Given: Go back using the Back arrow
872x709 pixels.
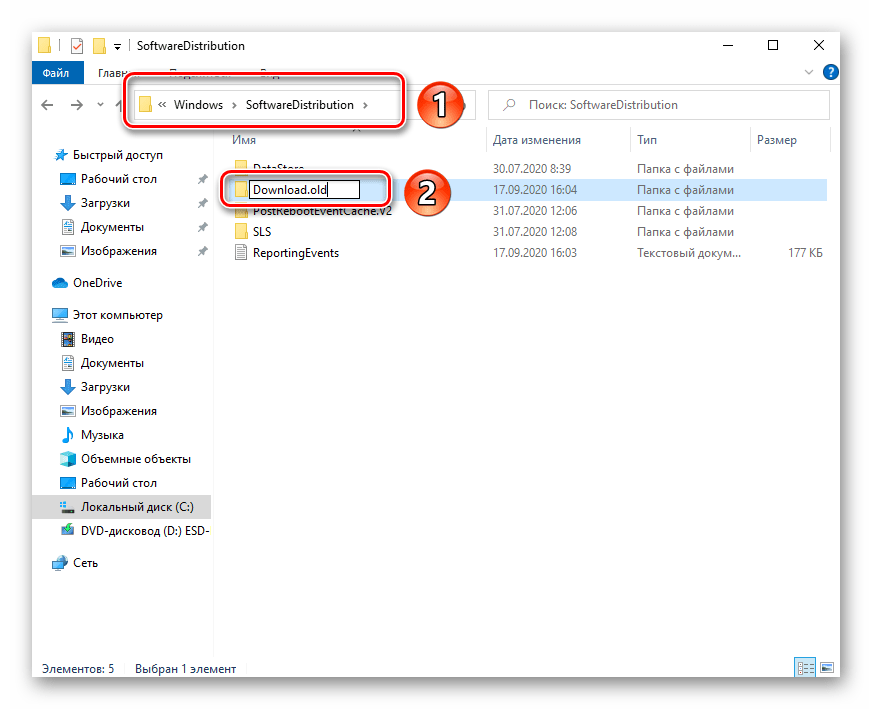Looking at the screenshot, I should (46, 105).
